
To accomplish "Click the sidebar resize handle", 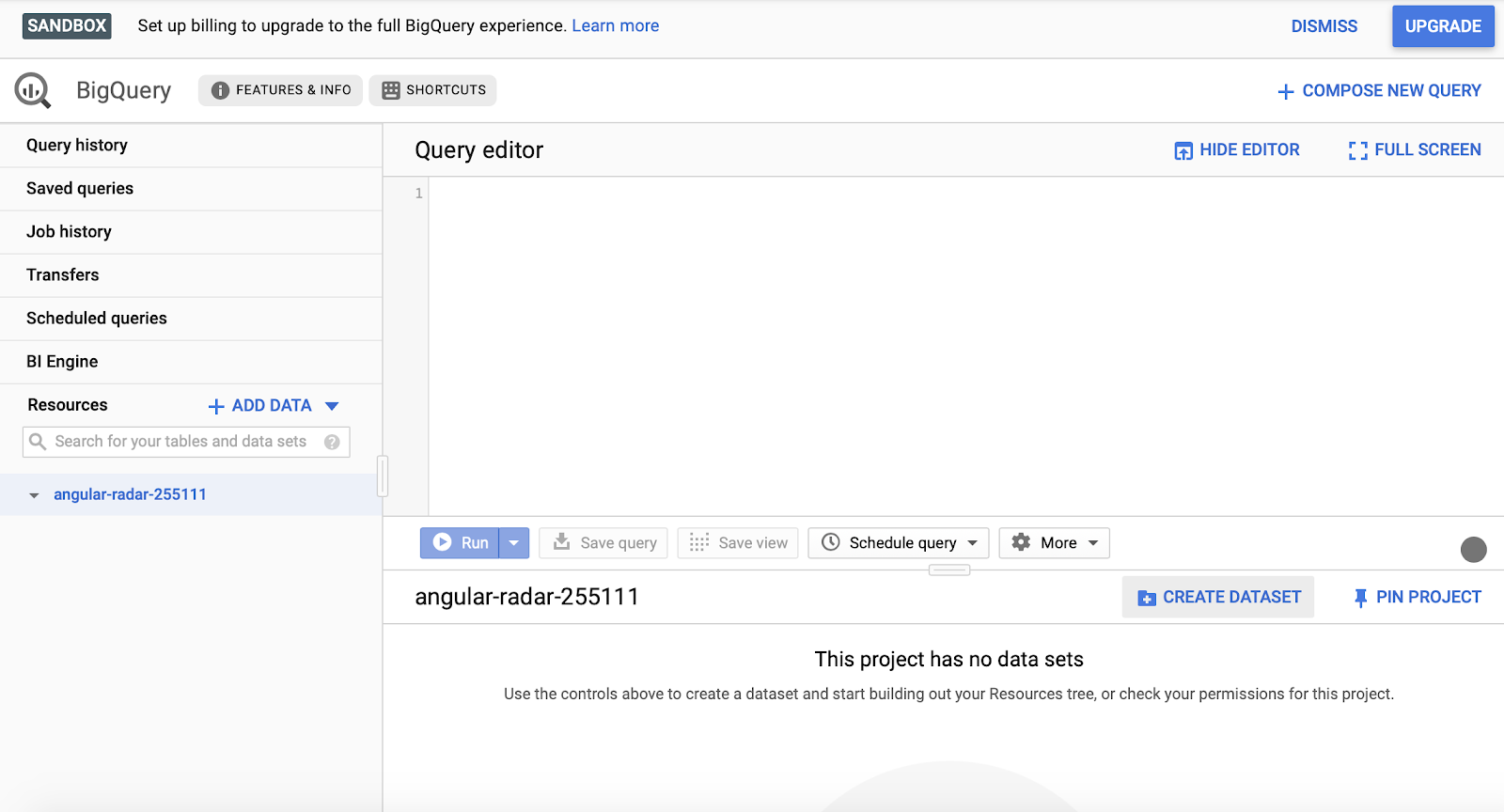I will tap(383, 476).
